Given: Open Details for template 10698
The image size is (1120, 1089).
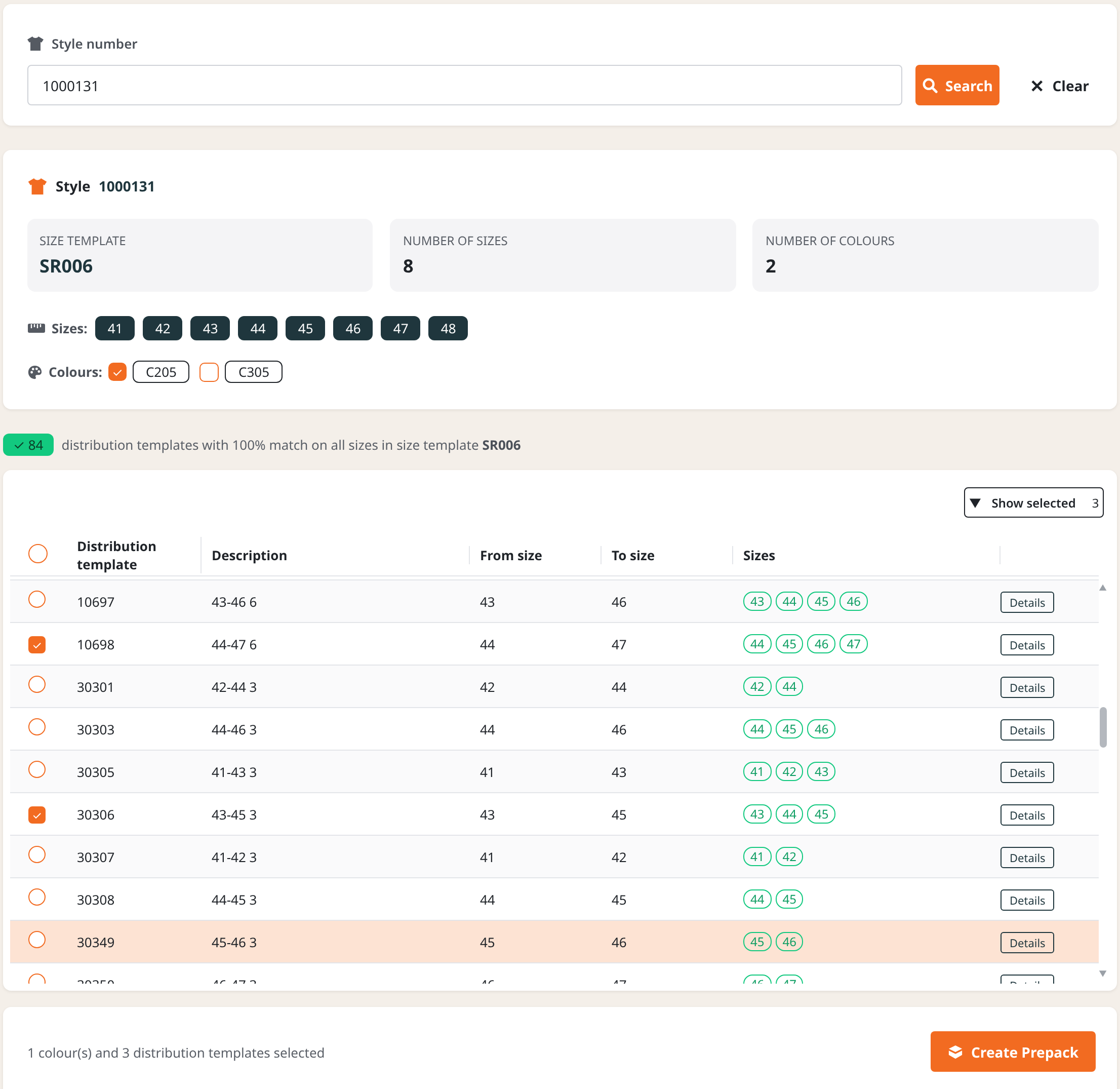Looking at the screenshot, I should tap(1027, 645).
